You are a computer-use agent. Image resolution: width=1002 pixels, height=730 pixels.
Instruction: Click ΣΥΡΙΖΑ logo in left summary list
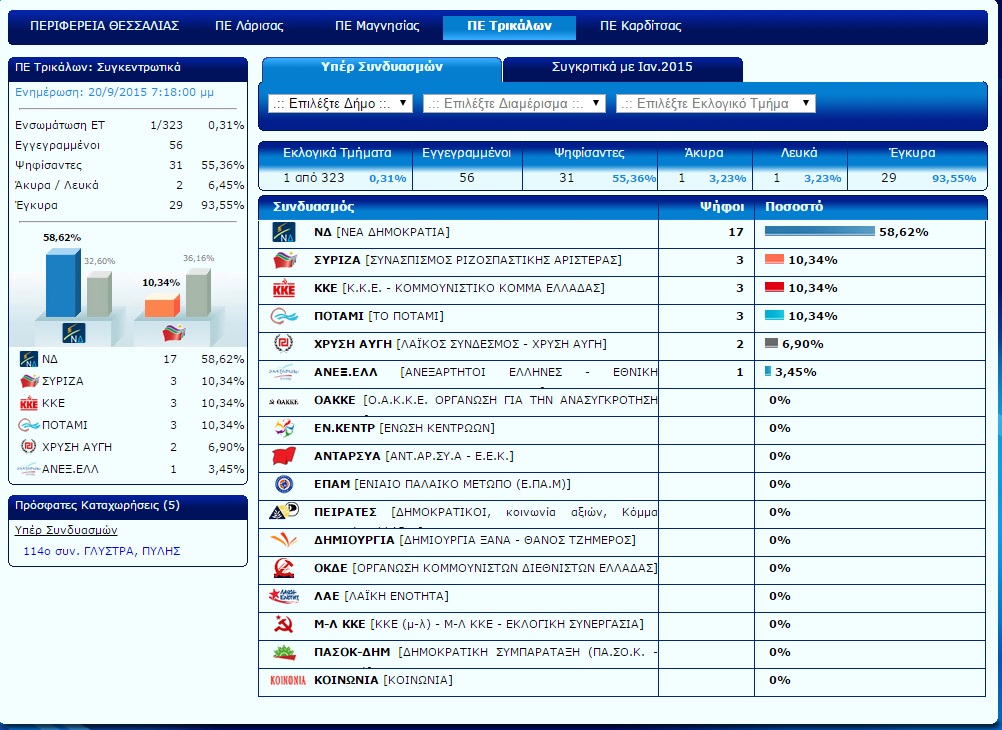(x=29, y=381)
